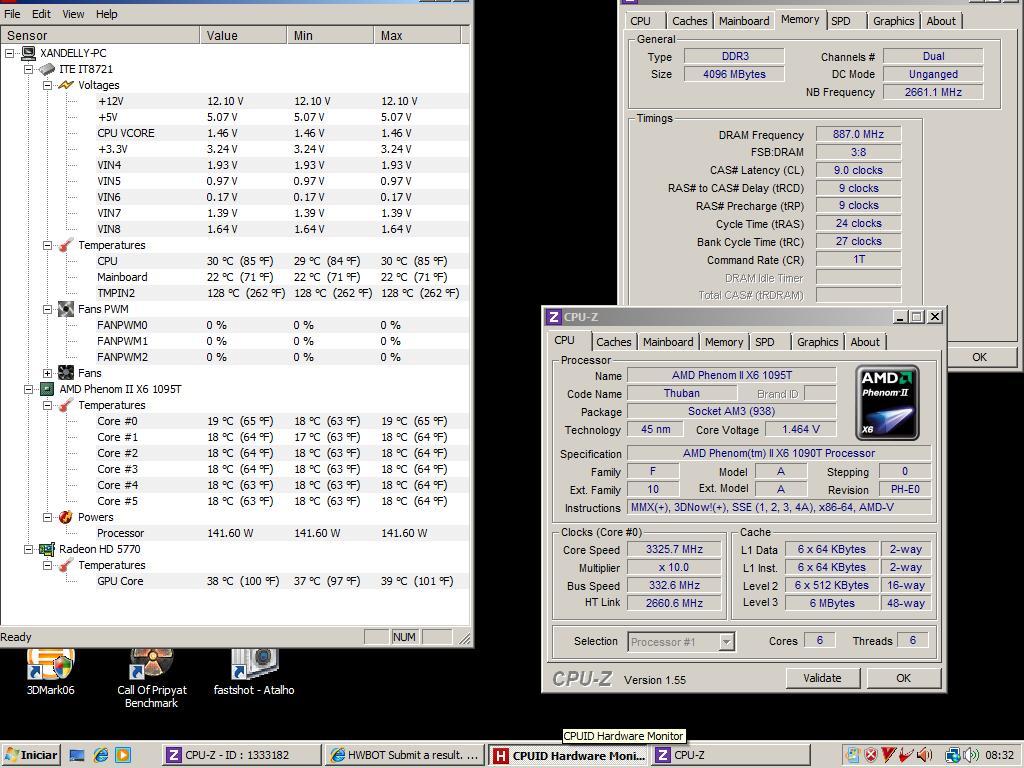1024x768 pixels.
Task: Click Validate button in CPU-Z
Action: 822,678
